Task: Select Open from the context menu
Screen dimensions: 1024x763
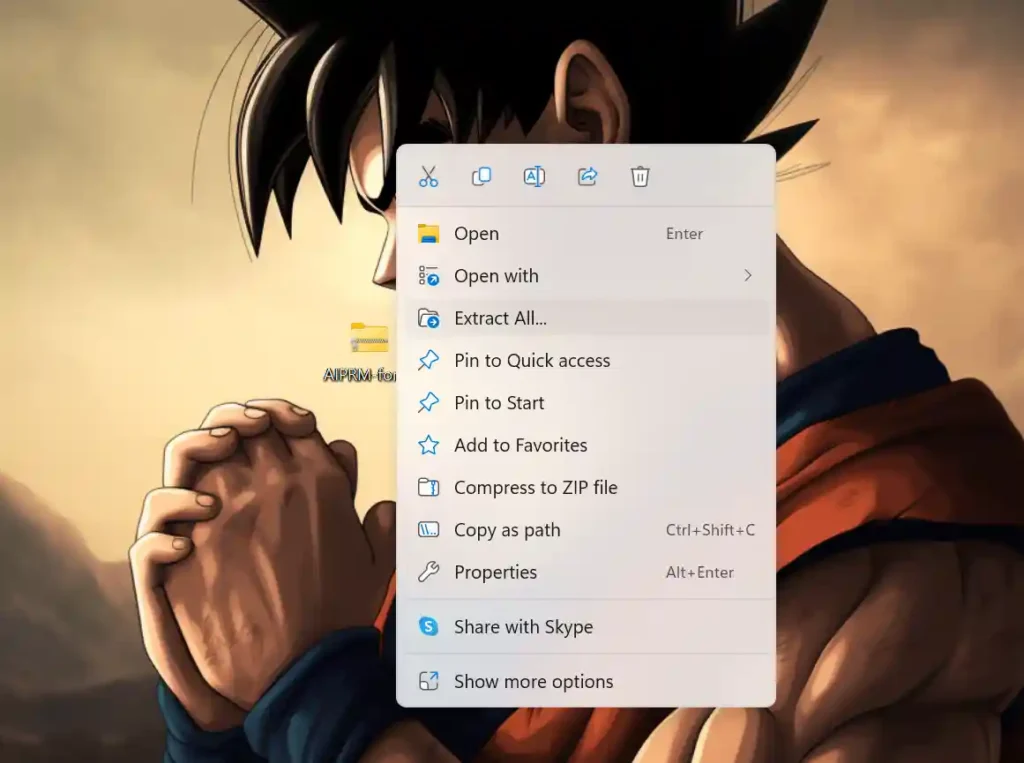Action: point(586,234)
